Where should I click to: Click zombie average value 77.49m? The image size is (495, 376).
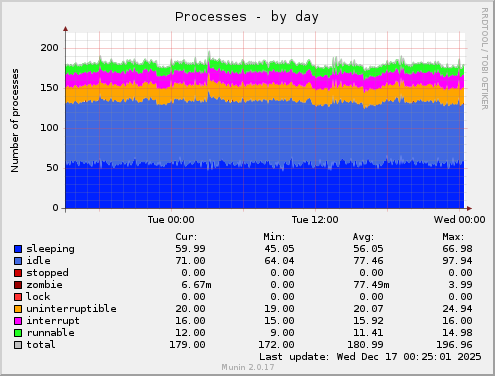click(x=371, y=285)
